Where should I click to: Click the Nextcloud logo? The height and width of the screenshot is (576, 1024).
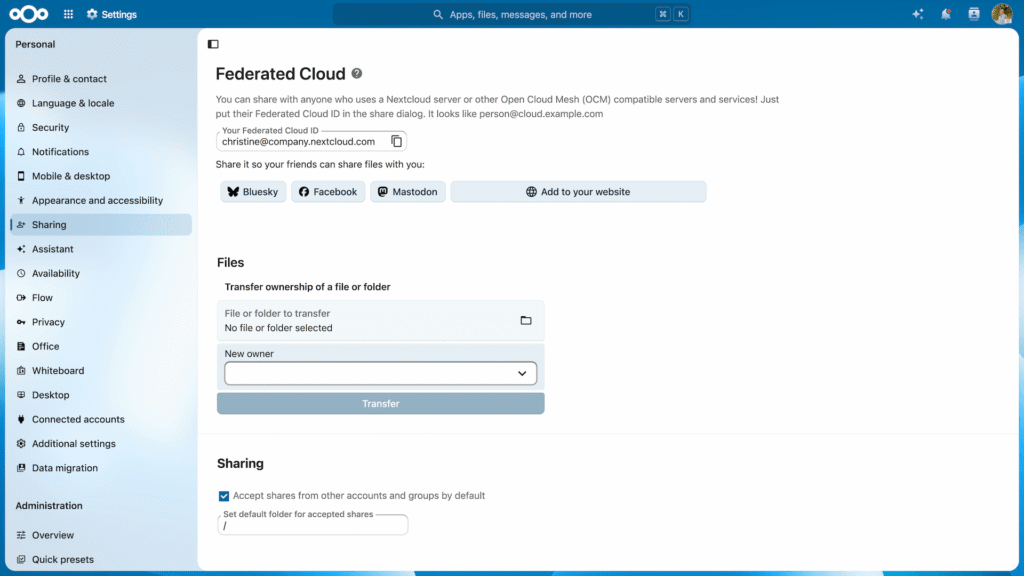(x=29, y=14)
